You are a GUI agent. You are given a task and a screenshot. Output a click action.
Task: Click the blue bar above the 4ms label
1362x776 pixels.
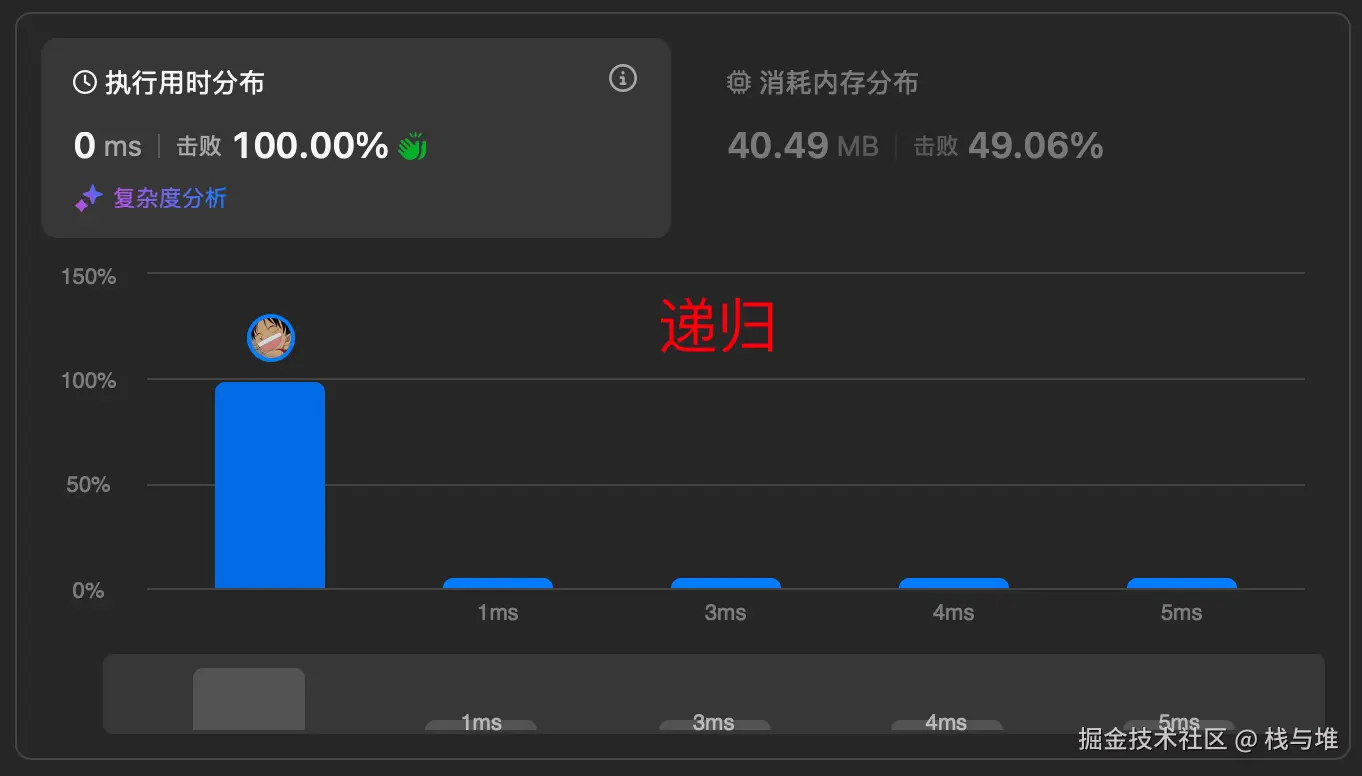pos(954,583)
